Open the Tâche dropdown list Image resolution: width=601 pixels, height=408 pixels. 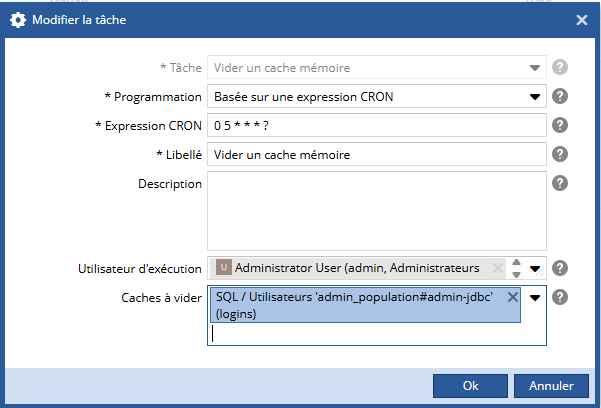click(535, 68)
